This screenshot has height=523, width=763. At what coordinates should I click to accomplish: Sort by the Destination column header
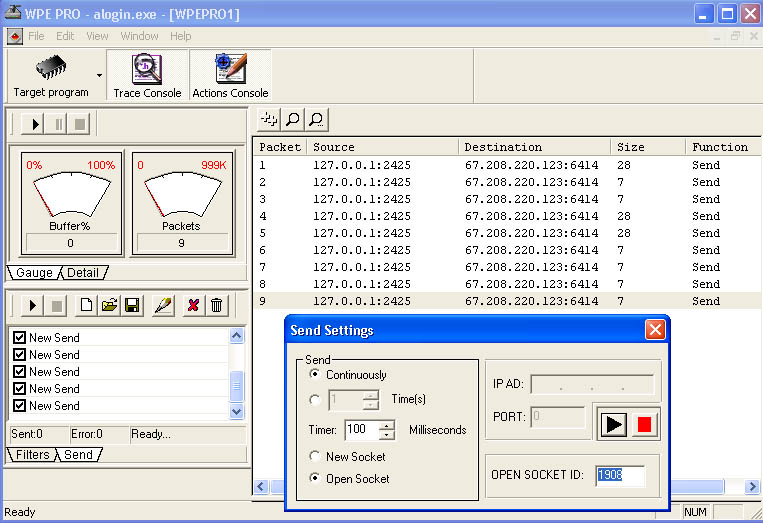pyautogui.click(x=534, y=147)
